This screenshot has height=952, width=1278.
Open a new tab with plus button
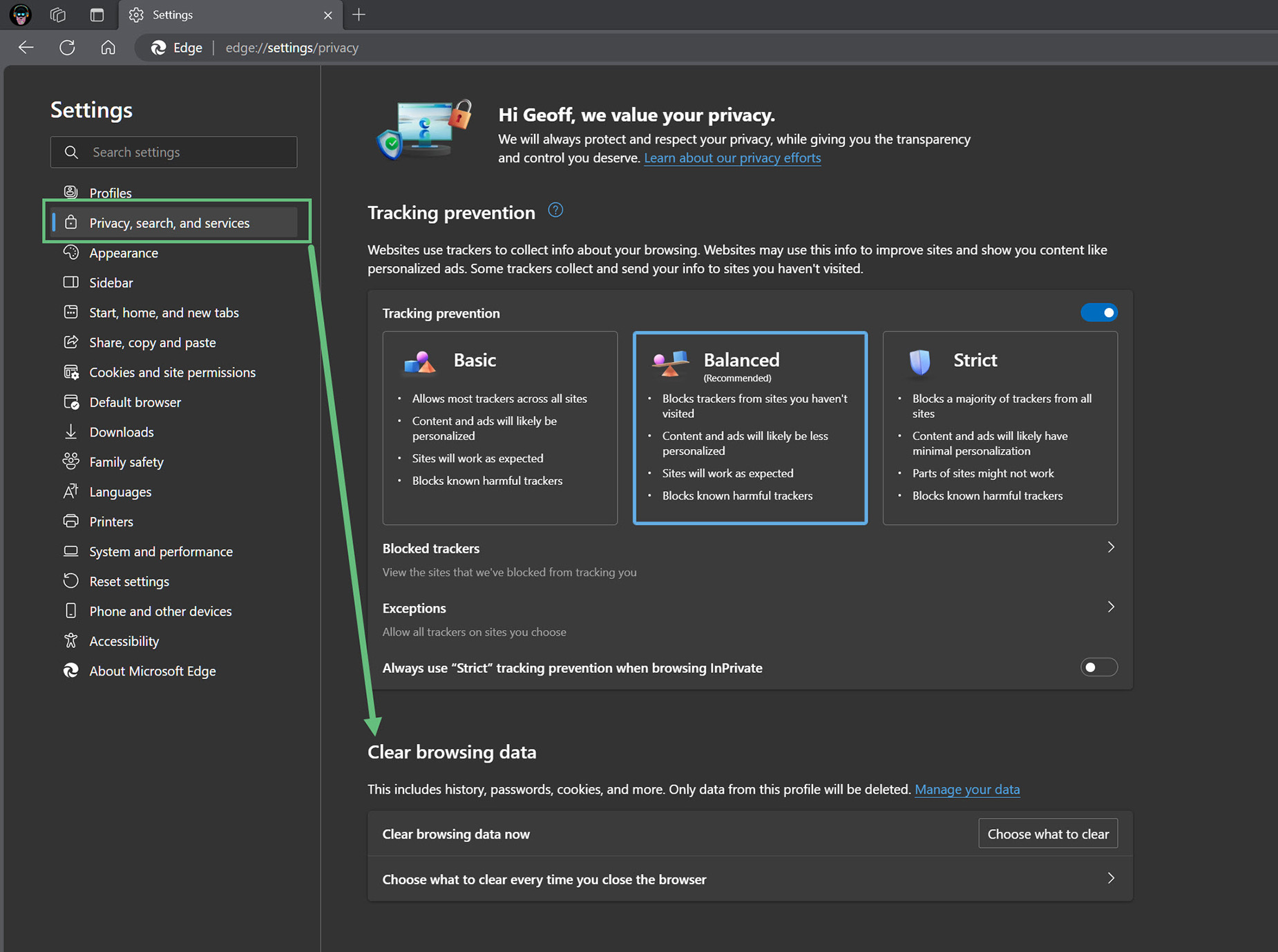359,15
